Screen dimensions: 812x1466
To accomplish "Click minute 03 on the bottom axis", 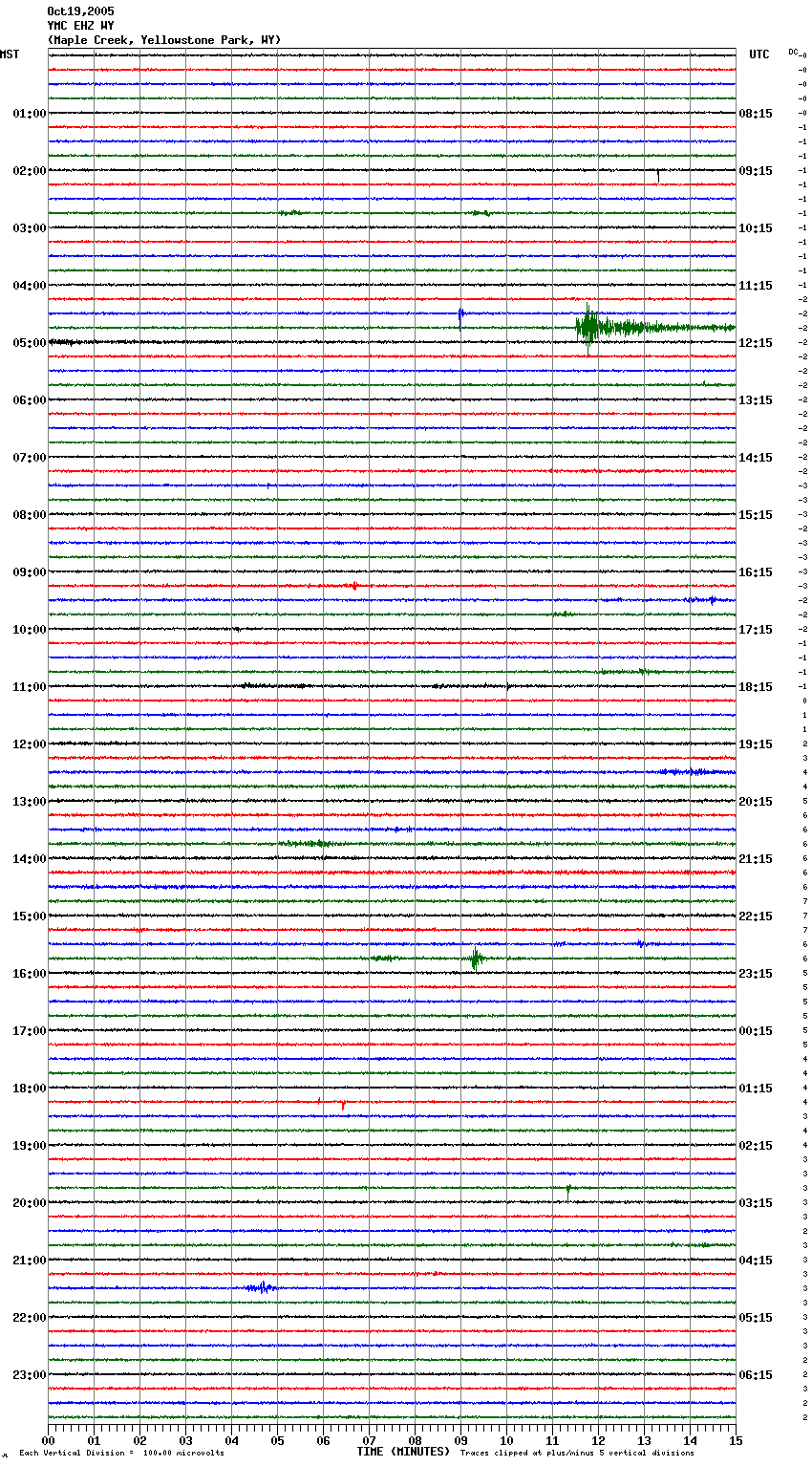I will tap(185, 1440).
